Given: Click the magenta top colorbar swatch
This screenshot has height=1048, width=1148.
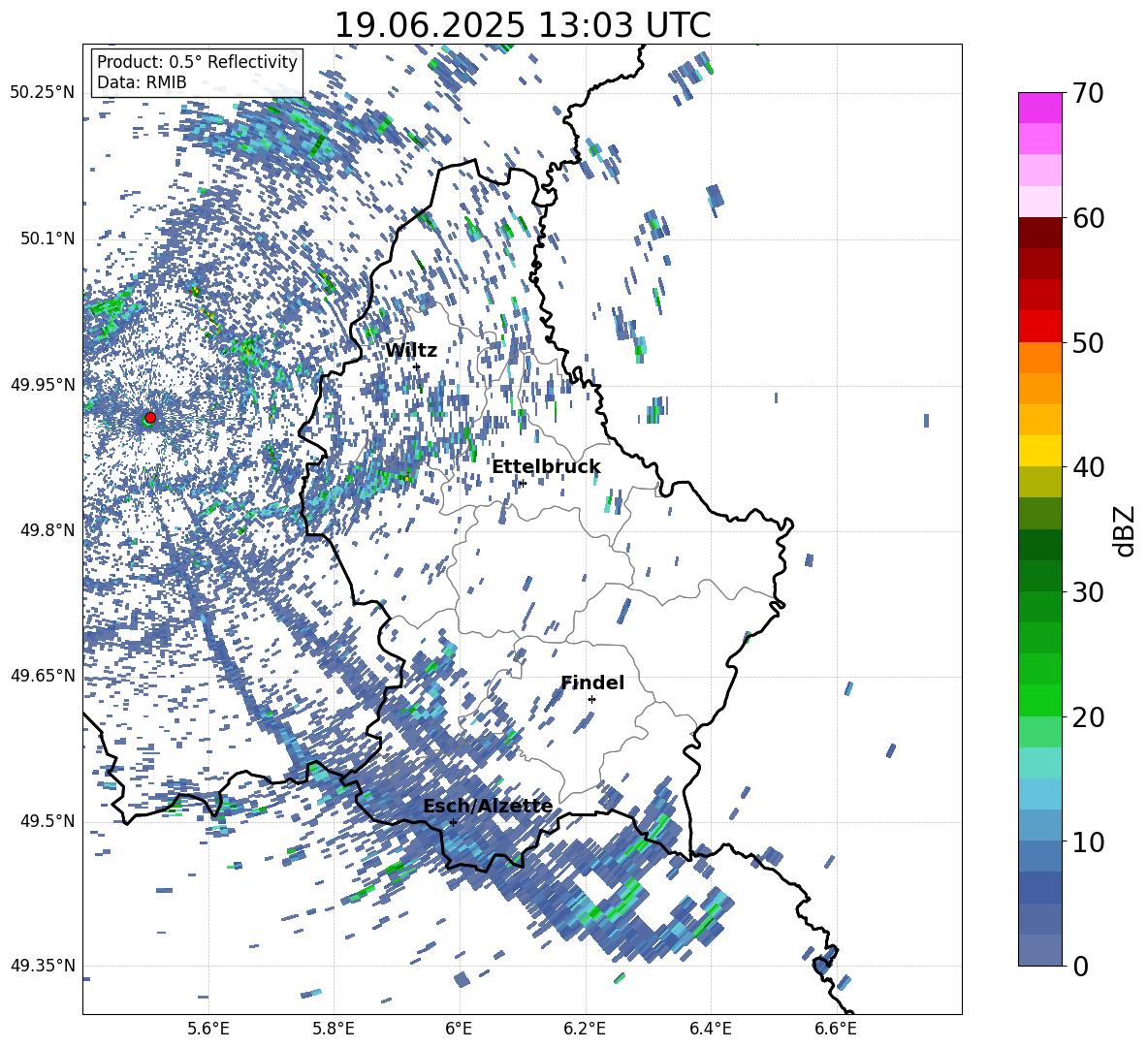Looking at the screenshot, I should tap(1039, 109).
